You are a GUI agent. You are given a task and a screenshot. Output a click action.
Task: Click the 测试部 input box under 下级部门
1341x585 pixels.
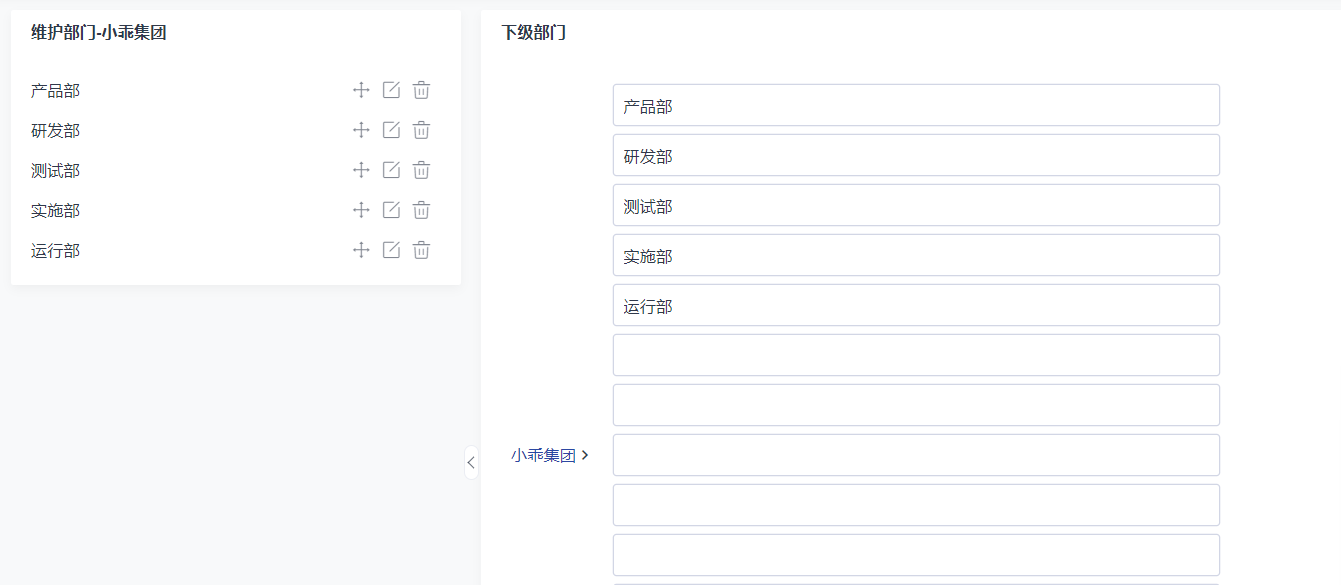[x=915, y=205]
